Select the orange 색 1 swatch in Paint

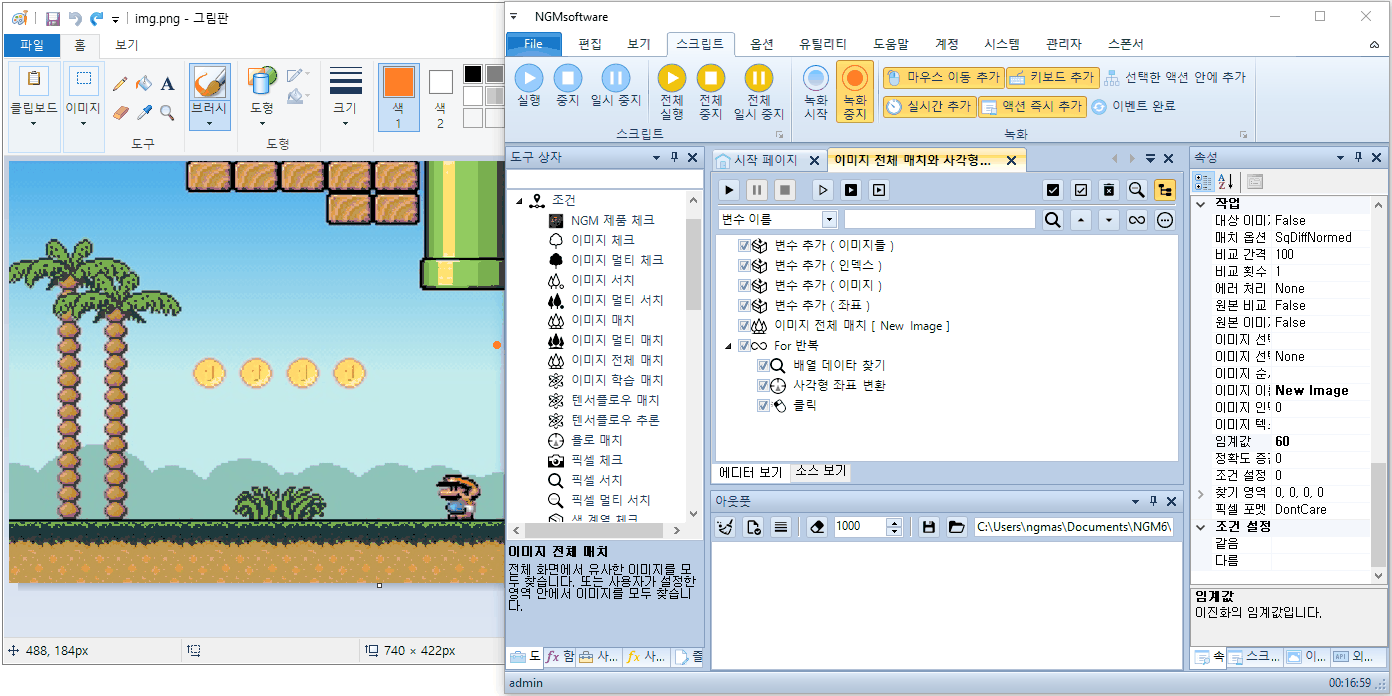398,97
